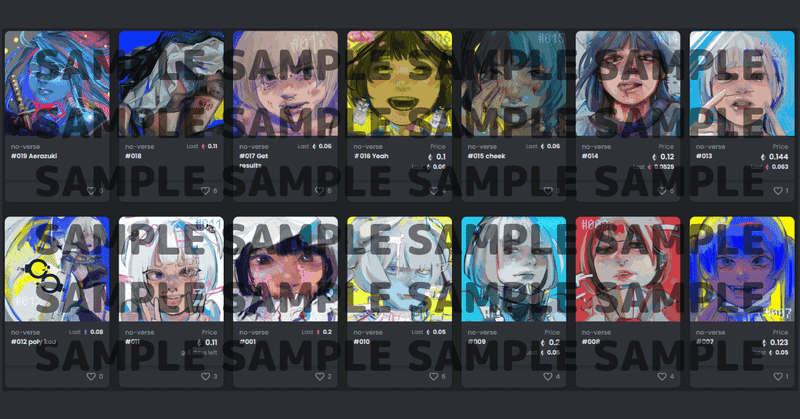This screenshot has width=800, height=419.
Task: Open the #015 cheek item title
Action: 486,156
